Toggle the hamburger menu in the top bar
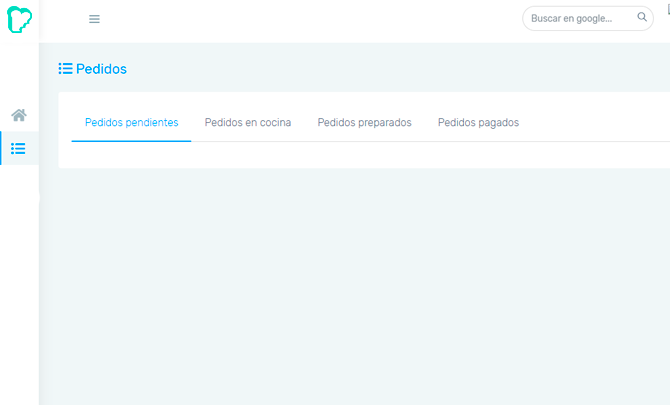The height and width of the screenshot is (405, 670). 94,19
